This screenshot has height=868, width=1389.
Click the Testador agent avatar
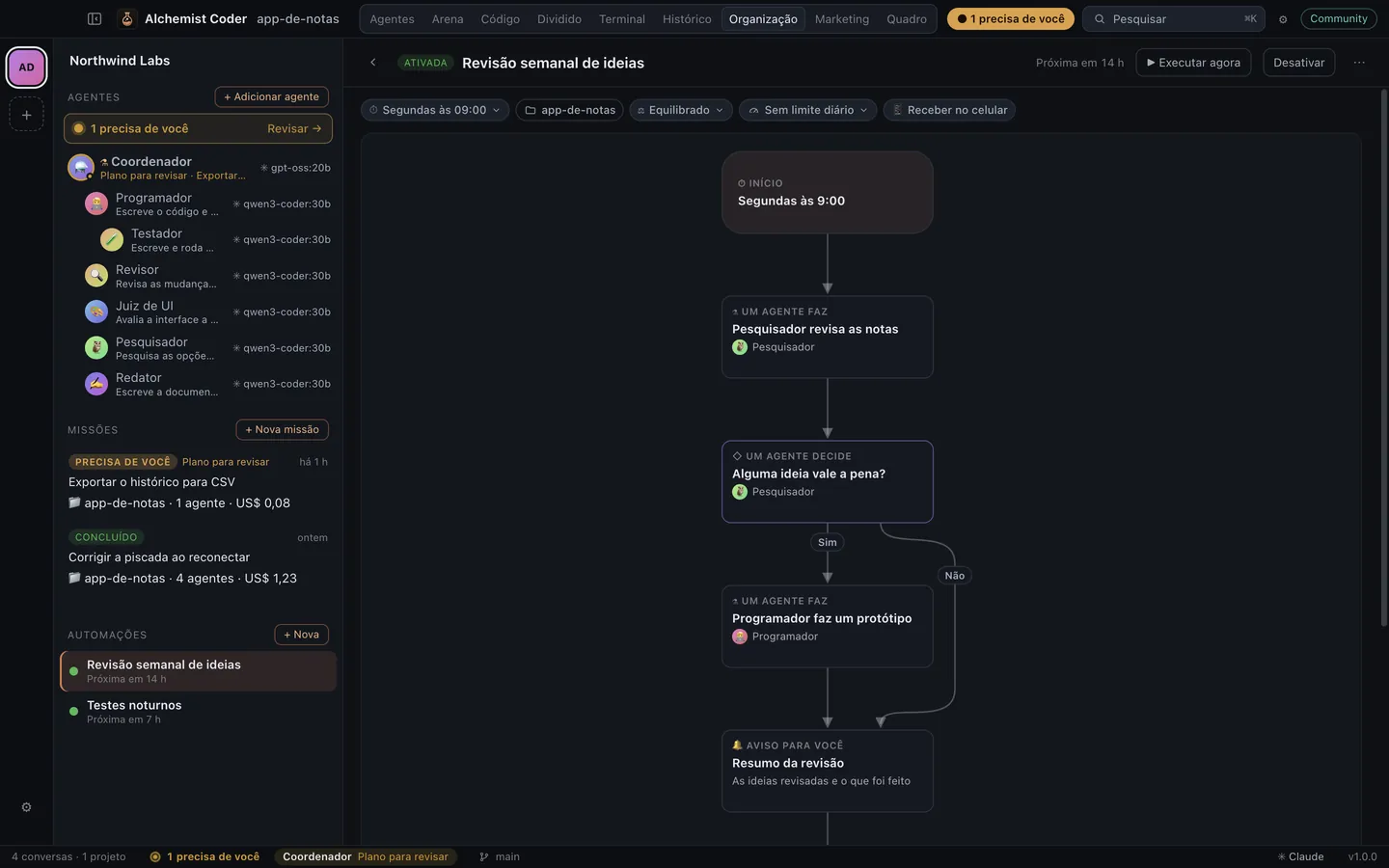pos(112,239)
